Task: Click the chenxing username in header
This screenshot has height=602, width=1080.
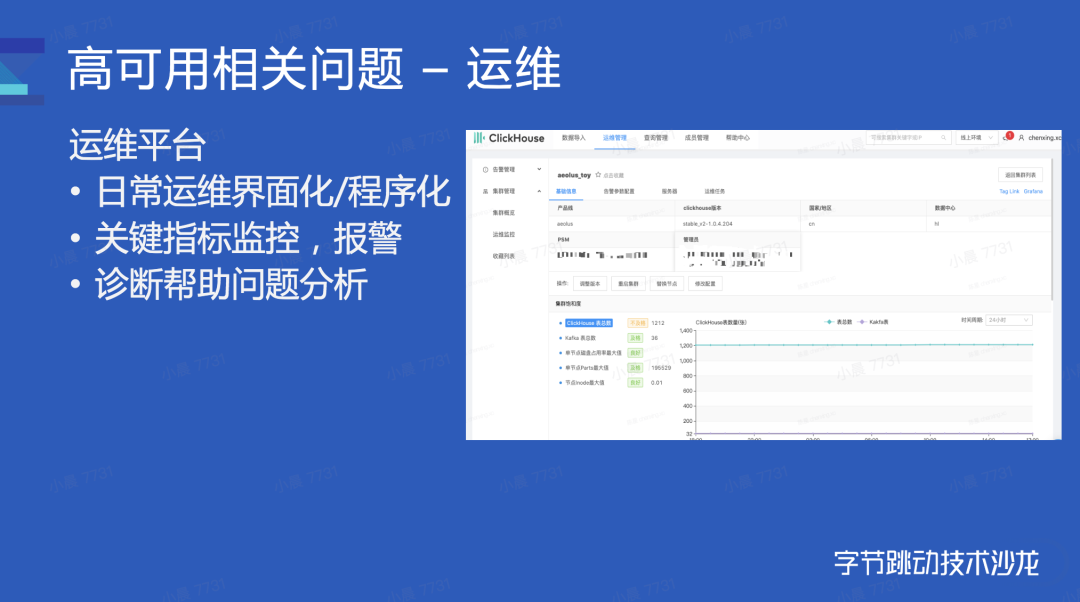Action: pos(1044,138)
